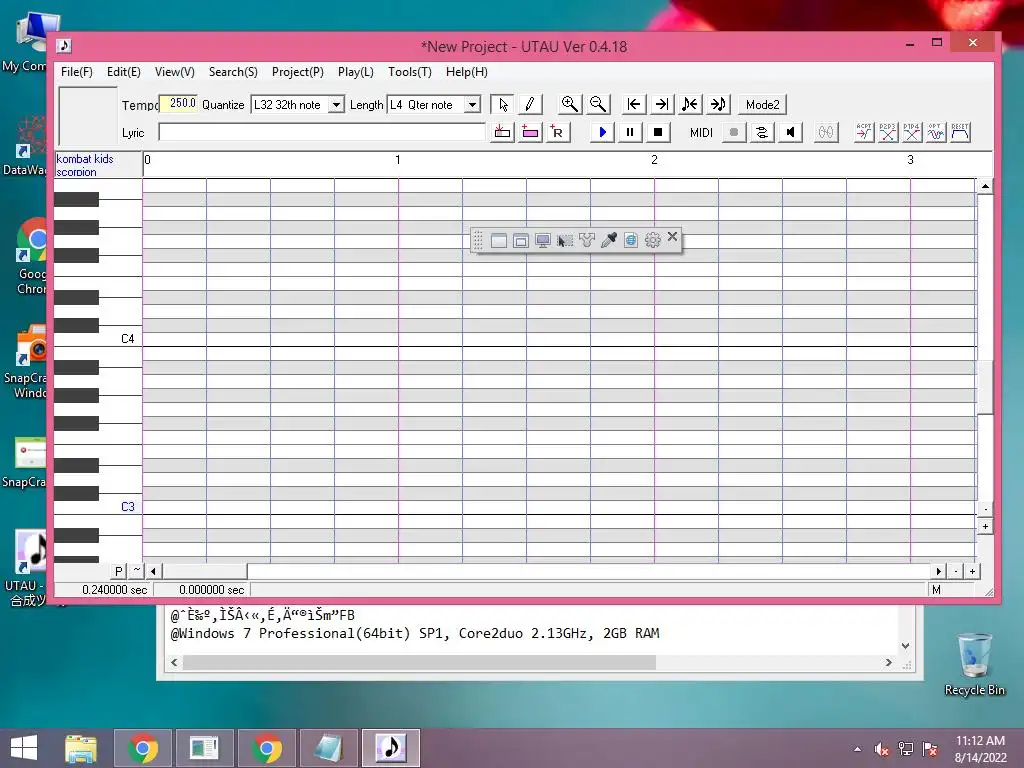This screenshot has height=768, width=1024.
Task: Click the voicebank name 'kombat kids scorpion'
Action: tap(85, 165)
